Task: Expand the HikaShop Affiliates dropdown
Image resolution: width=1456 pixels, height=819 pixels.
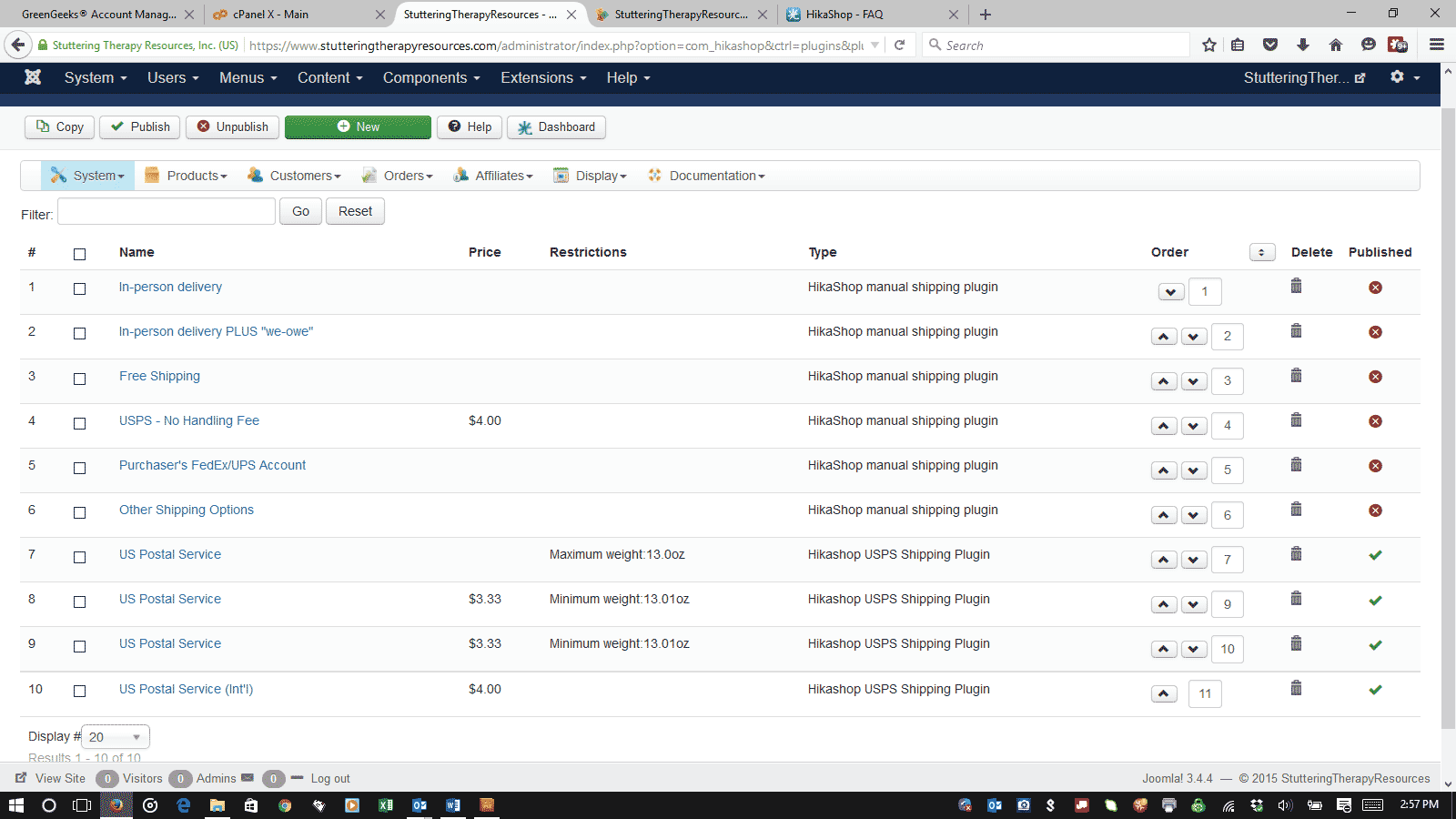Action: [x=493, y=176]
